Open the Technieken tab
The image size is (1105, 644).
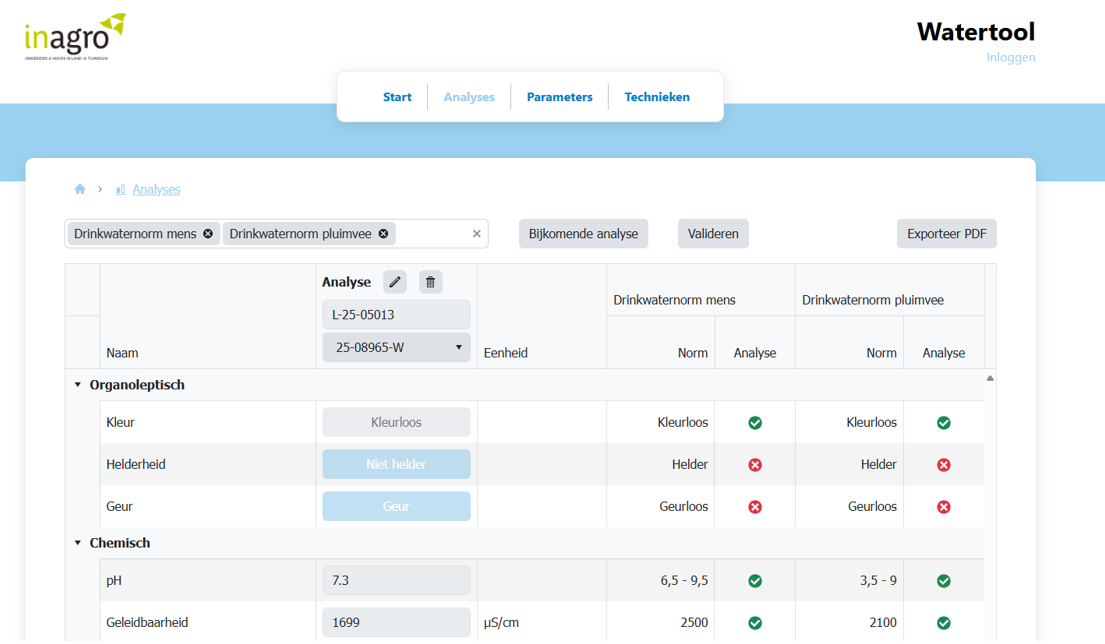coord(657,97)
